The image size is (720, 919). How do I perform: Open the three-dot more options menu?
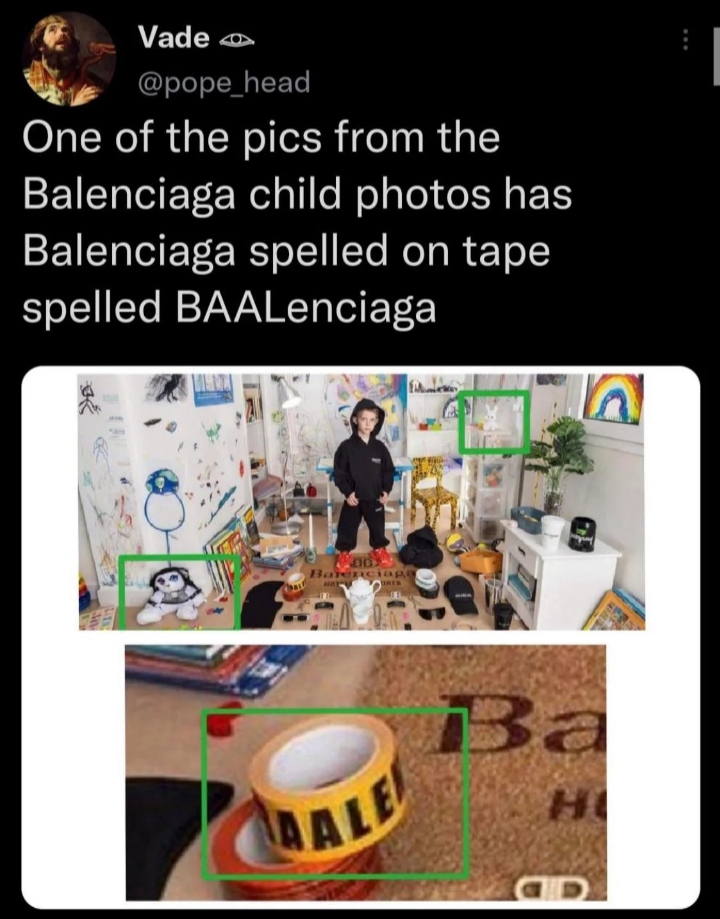[x=684, y=40]
